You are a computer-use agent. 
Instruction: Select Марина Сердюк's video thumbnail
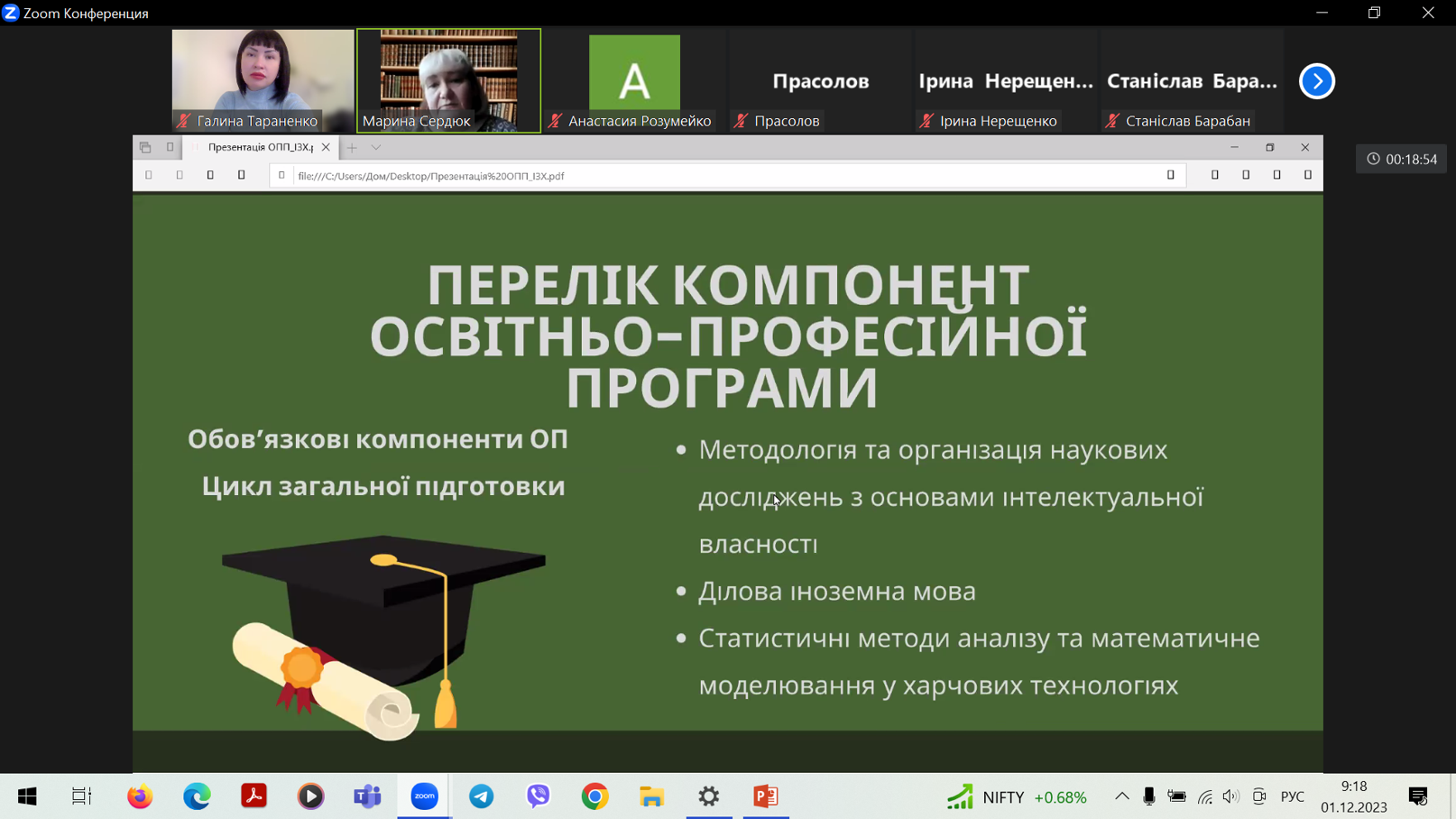(448, 81)
